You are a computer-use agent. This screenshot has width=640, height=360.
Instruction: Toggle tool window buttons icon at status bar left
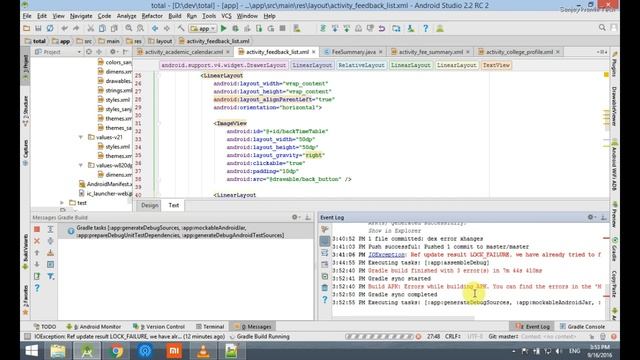(27, 337)
